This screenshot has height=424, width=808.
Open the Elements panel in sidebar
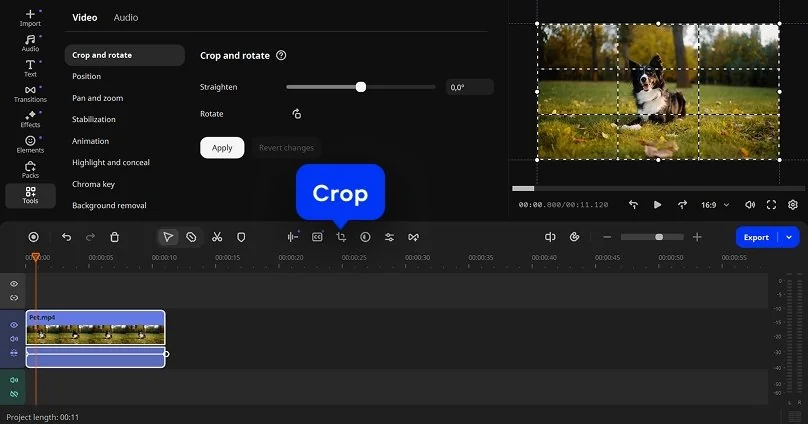(30, 144)
